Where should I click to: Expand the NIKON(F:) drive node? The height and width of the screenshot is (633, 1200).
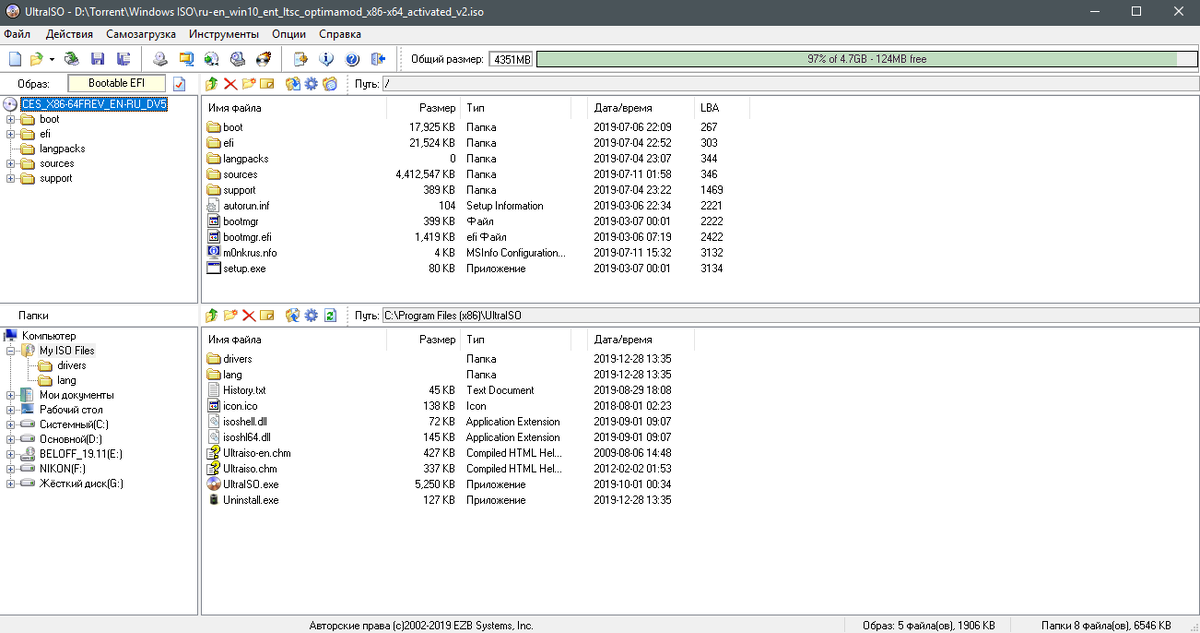[x=11, y=468]
